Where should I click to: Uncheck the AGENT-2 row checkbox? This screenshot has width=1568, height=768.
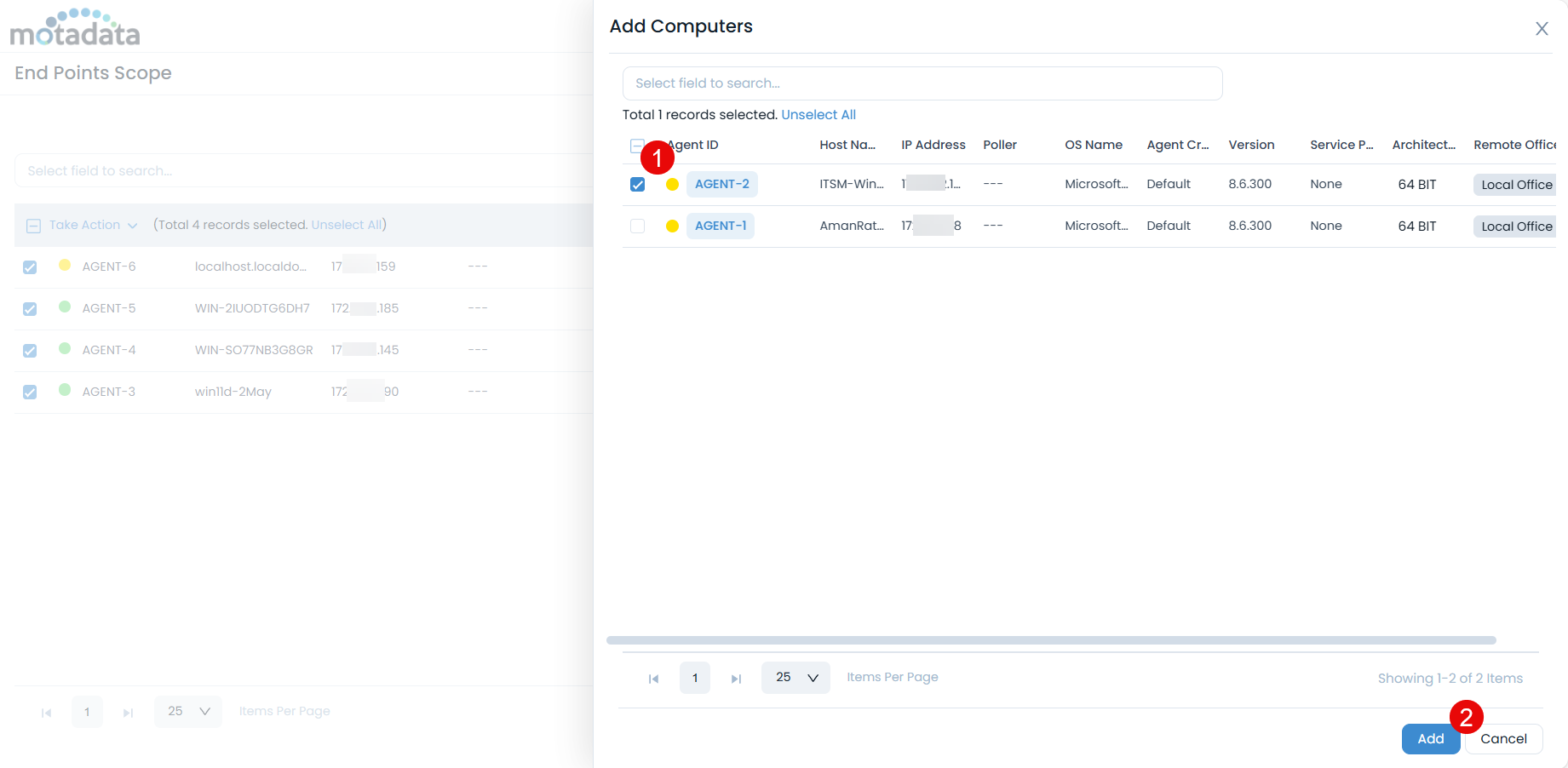[637, 185]
